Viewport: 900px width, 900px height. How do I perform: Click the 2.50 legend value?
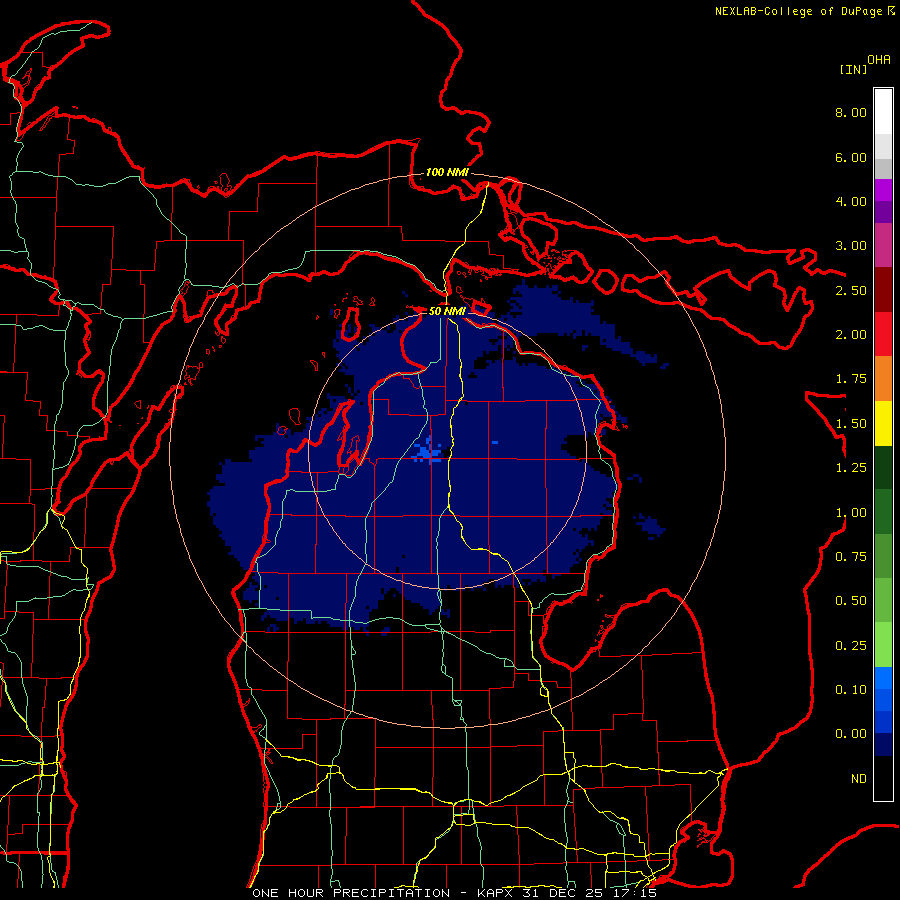coord(851,290)
